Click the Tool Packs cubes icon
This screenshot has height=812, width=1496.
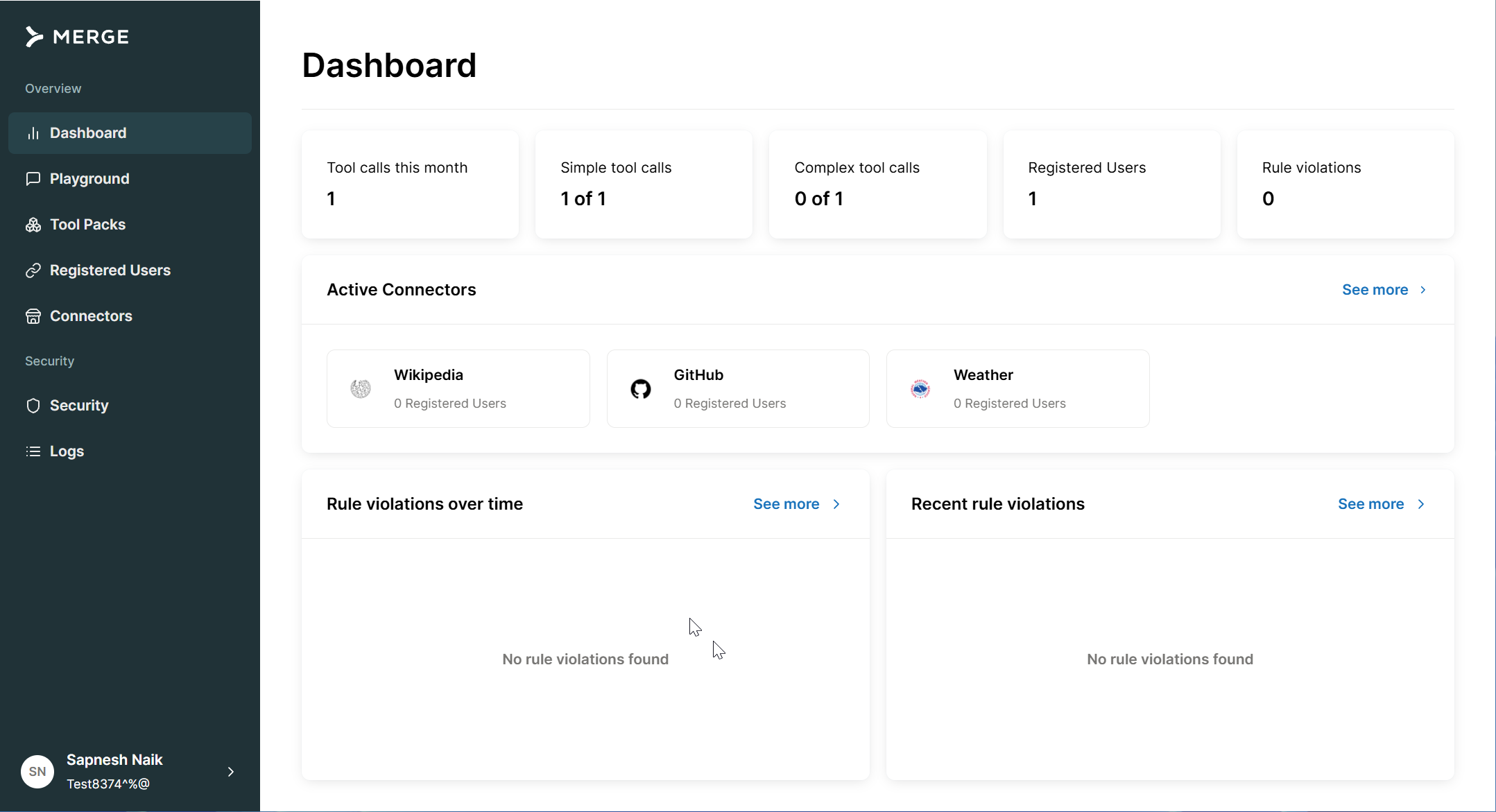pyautogui.click(x=33, y=225)
